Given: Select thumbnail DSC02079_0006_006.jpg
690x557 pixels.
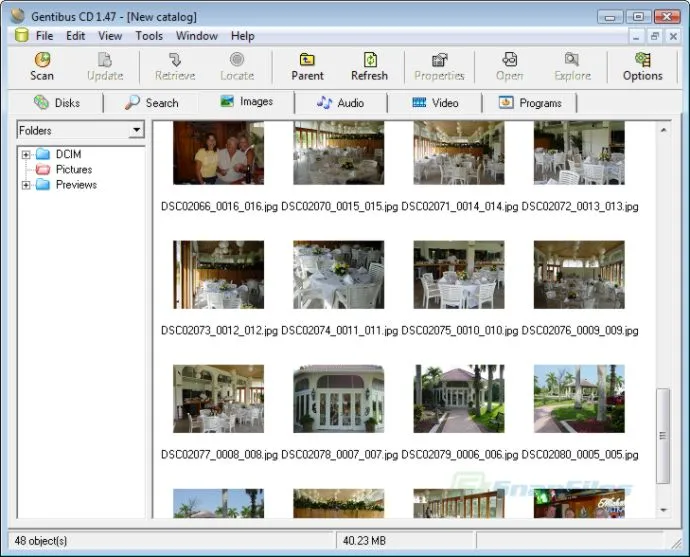Looking at the screenshot, I should 459,399.
